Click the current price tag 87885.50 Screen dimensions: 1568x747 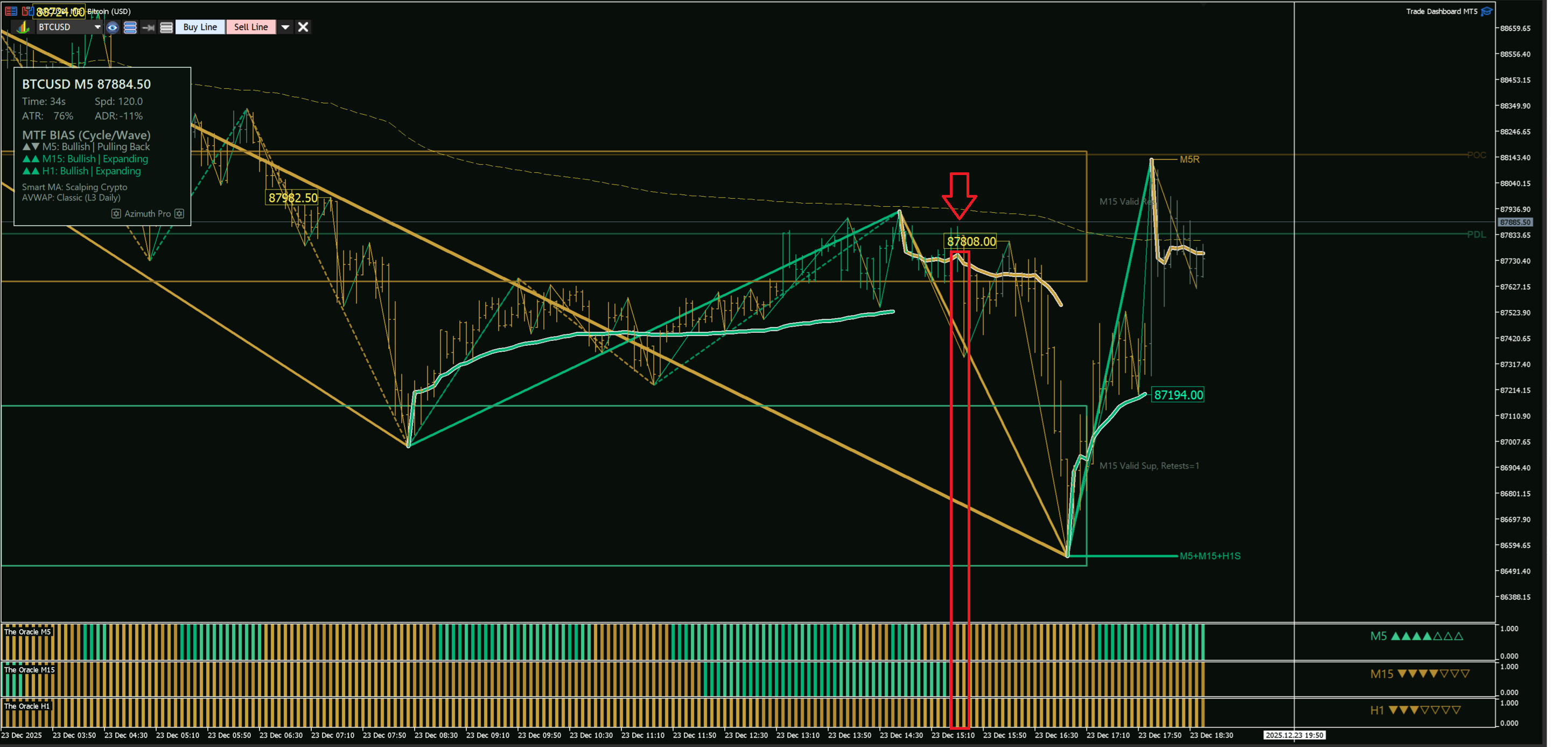point(1515,222)
